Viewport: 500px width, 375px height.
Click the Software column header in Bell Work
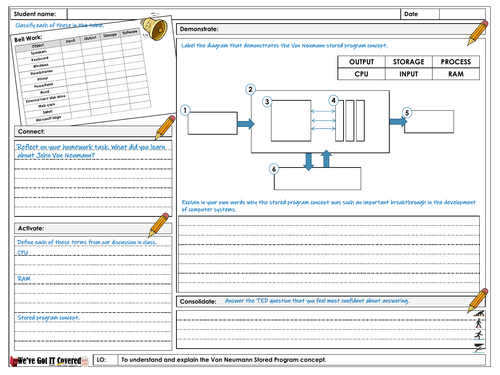pos(129,32)
